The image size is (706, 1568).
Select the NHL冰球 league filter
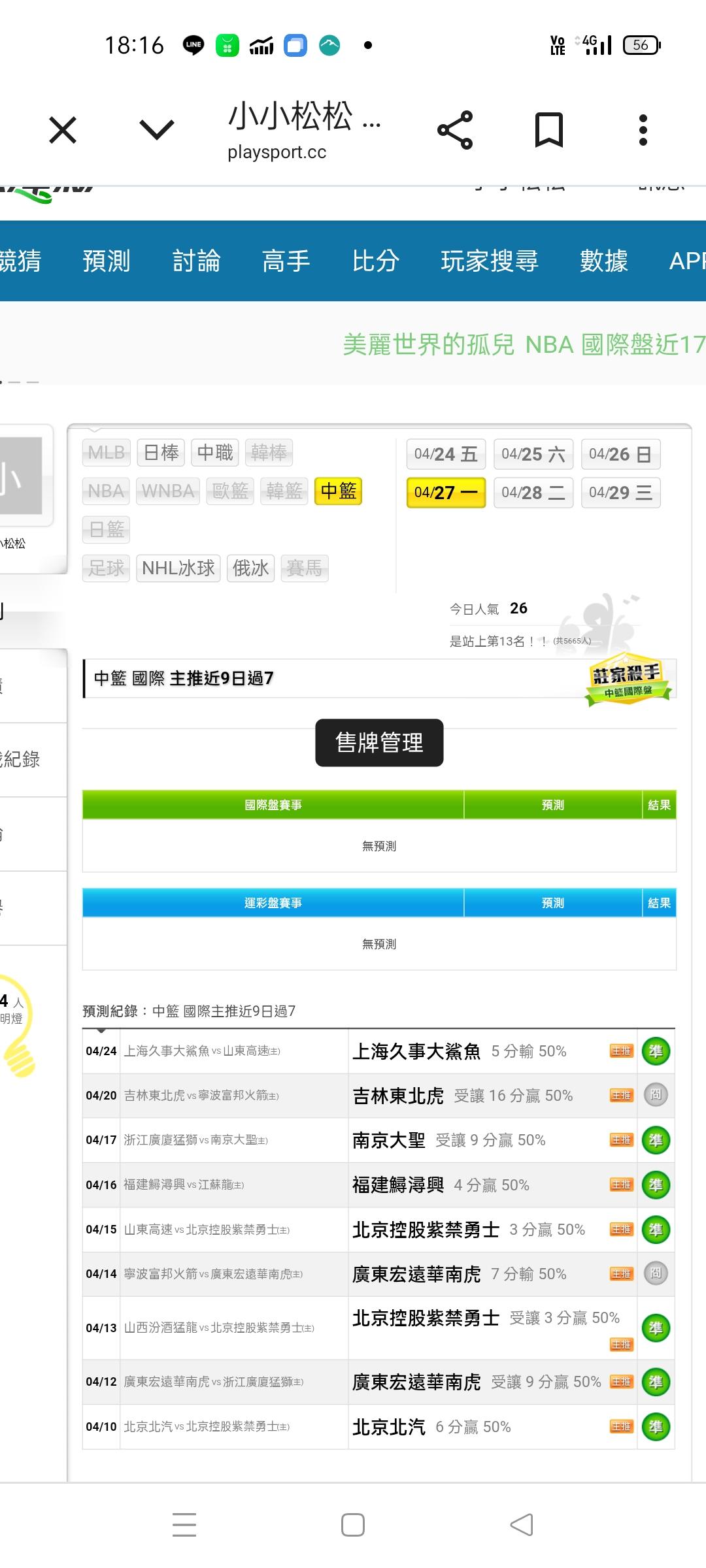tap(178, 568)
